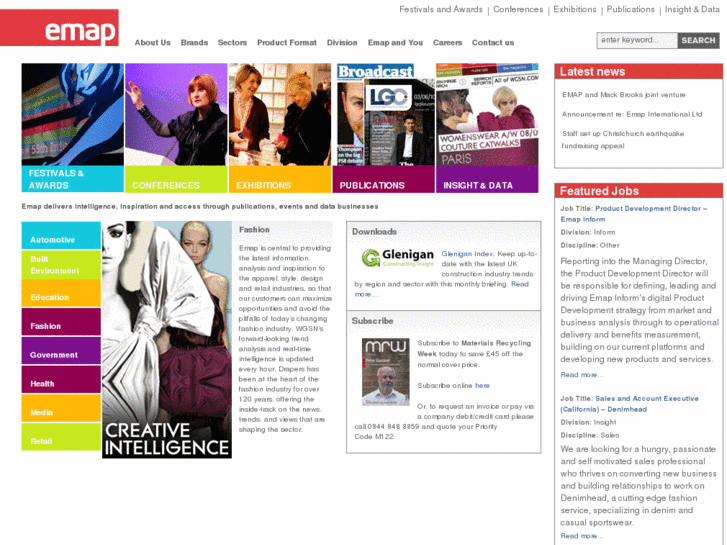Focus the enter keyword search field

pyautogui.click(x=637, y=40)
